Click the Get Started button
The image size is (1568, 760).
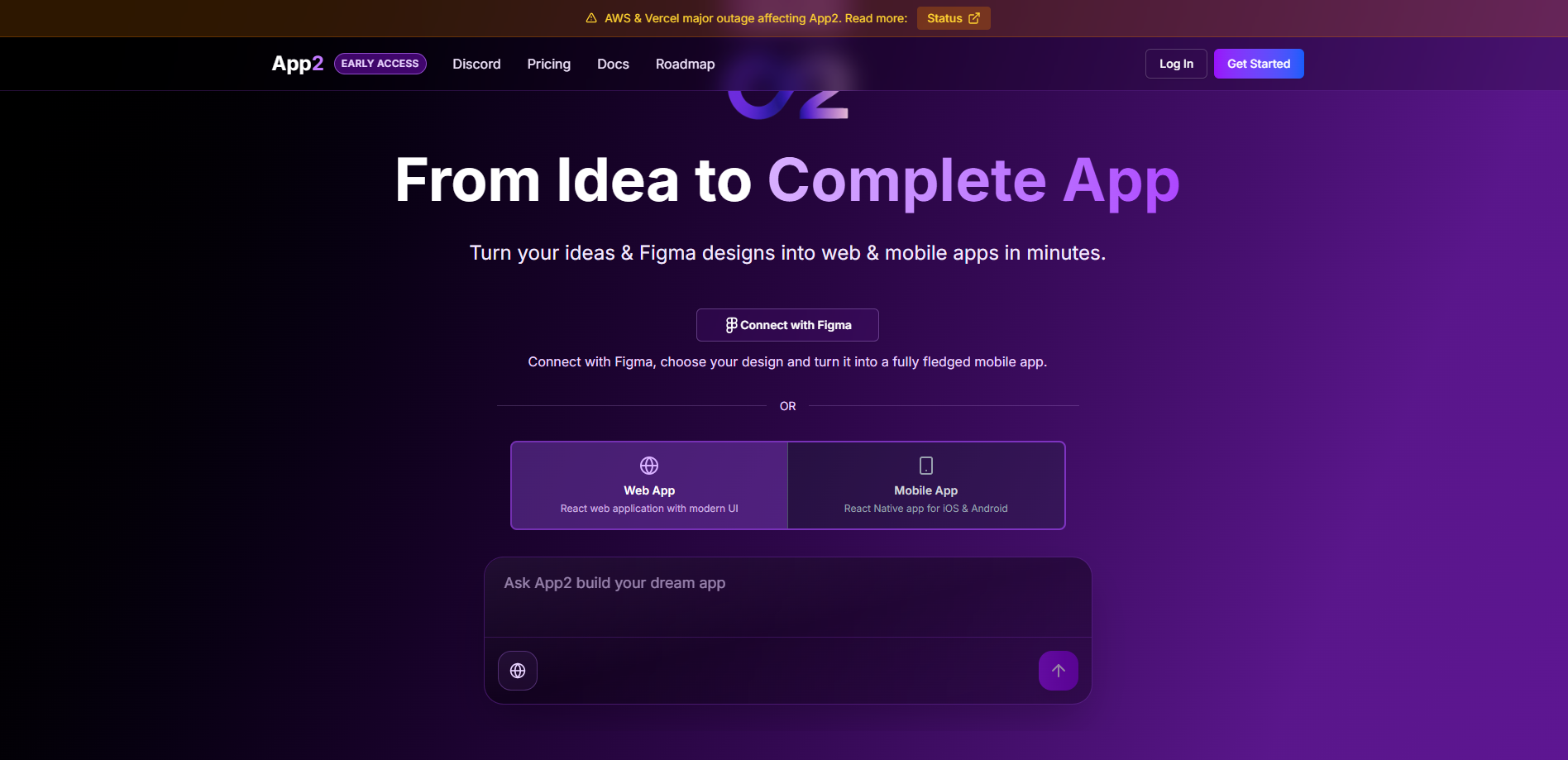tap(1258, 63)
